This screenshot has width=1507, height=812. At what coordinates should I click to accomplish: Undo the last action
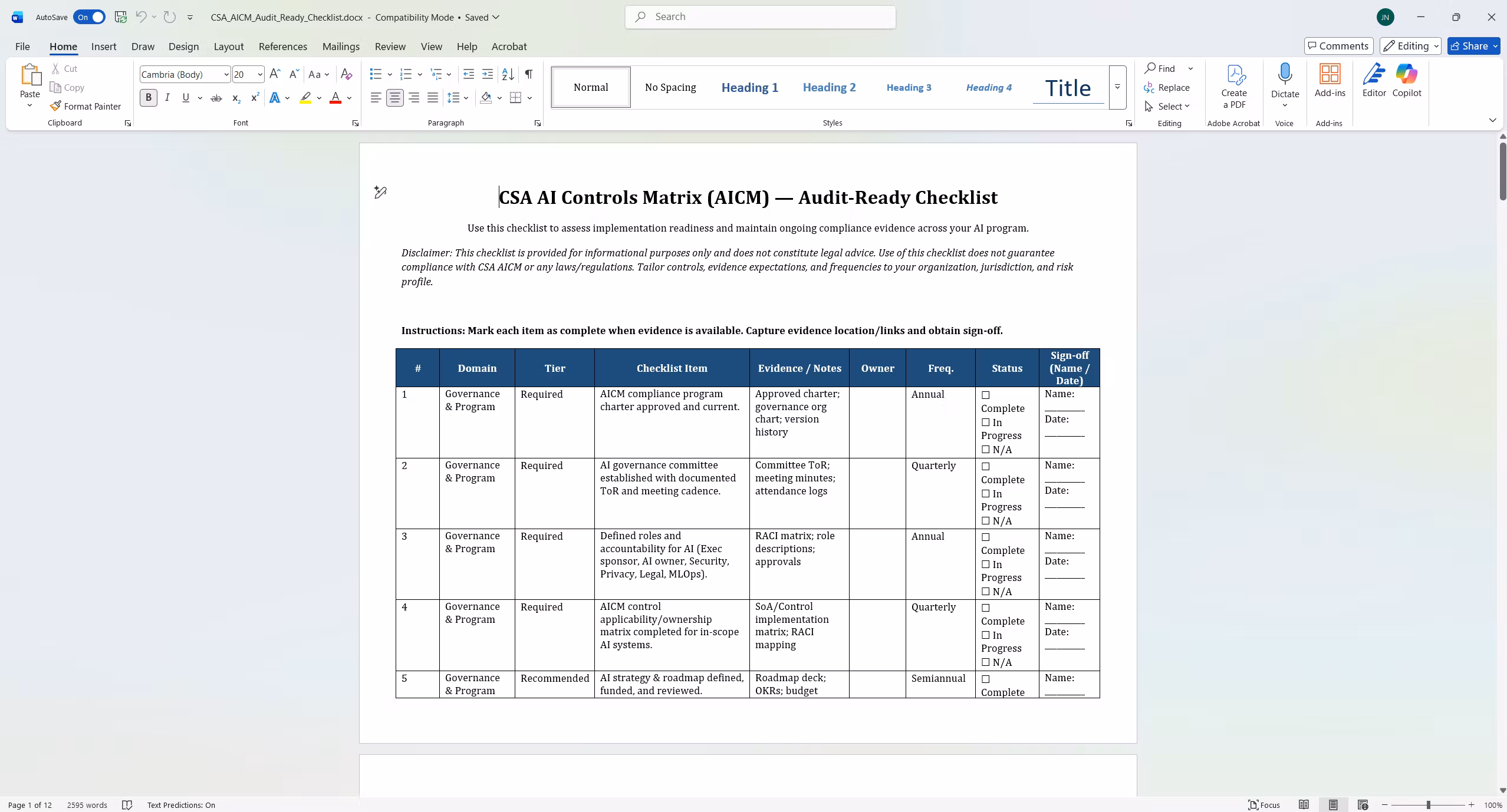point(141,17)
